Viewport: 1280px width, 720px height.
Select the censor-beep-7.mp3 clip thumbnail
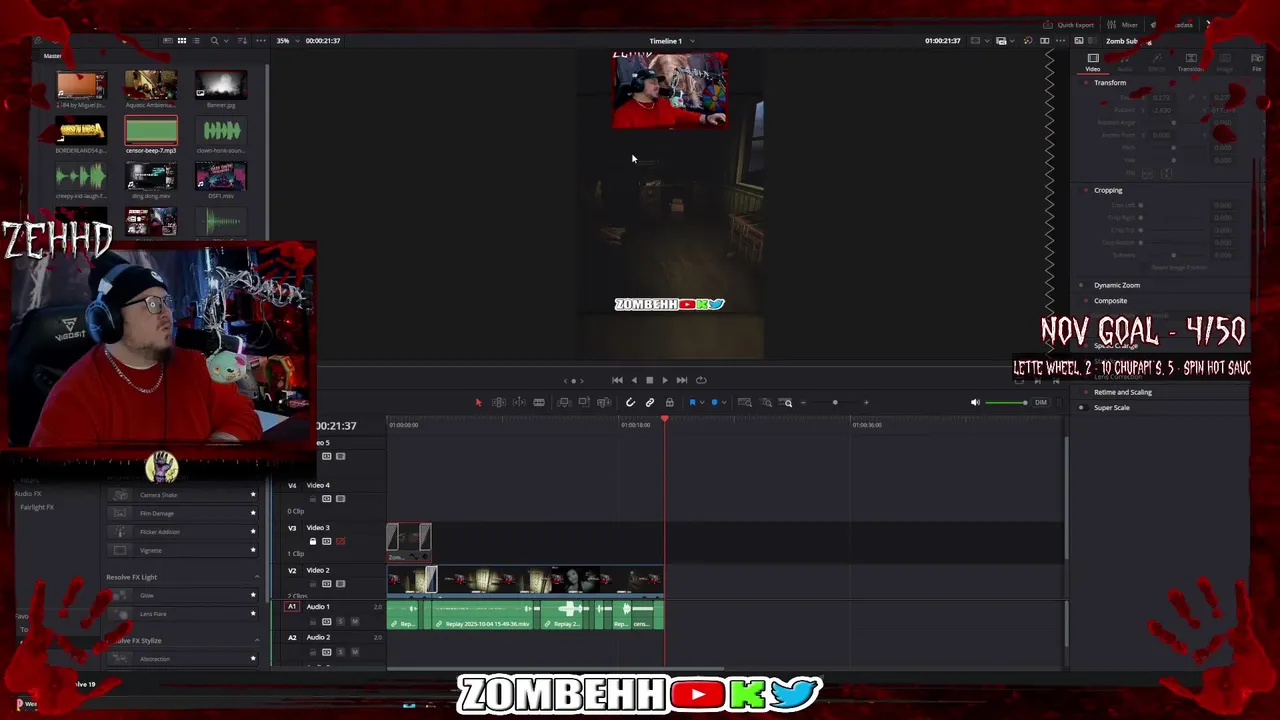(x=151, y=131)
